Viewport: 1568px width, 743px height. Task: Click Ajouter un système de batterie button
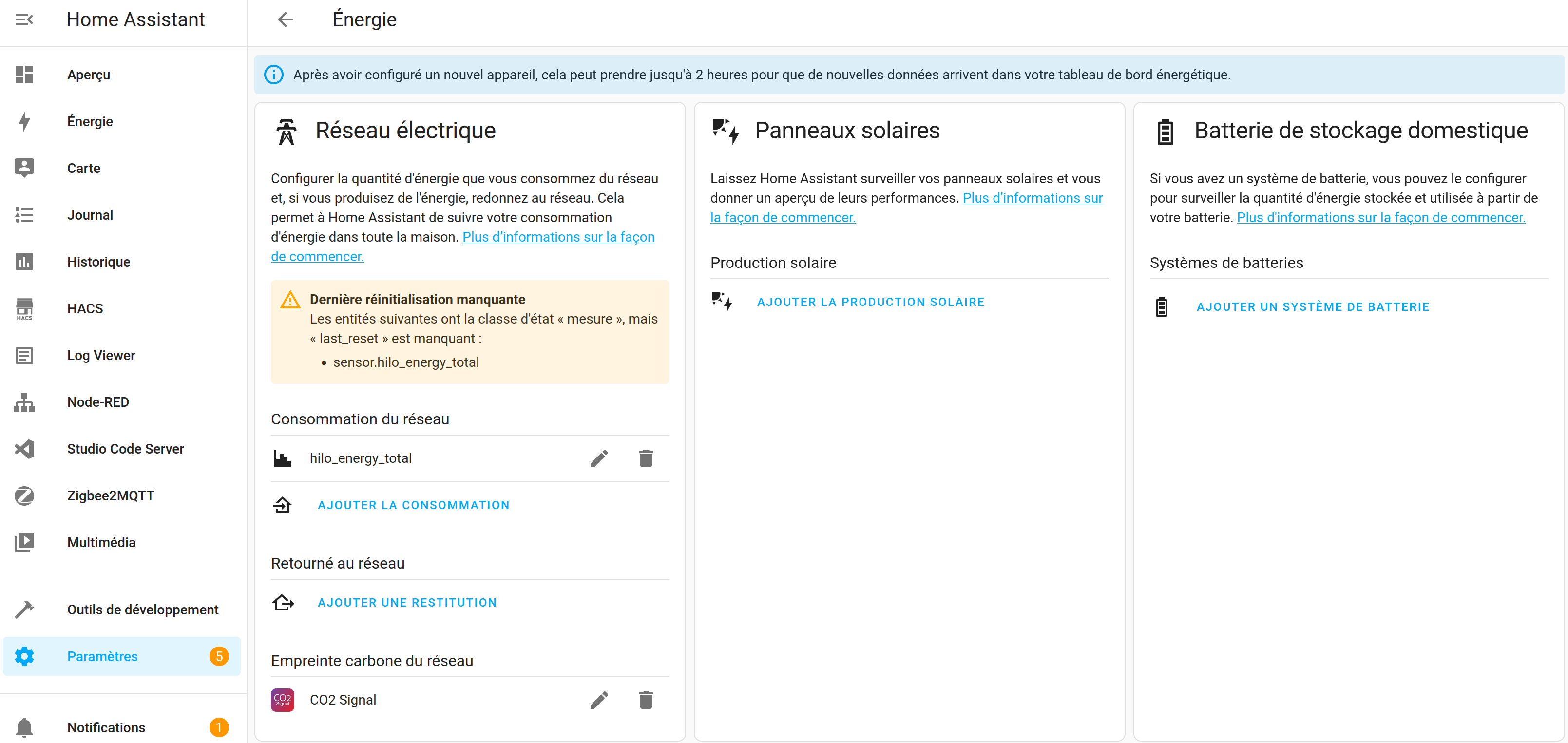click(x=1313, y=306)
